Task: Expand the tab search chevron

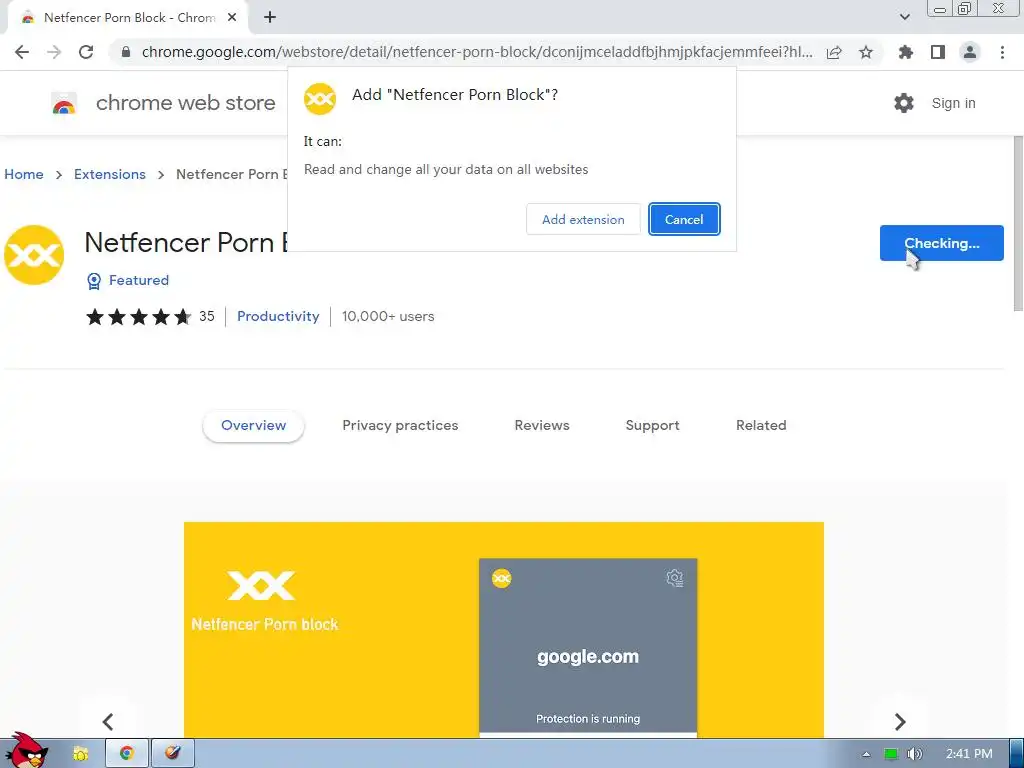Action: 904,17
